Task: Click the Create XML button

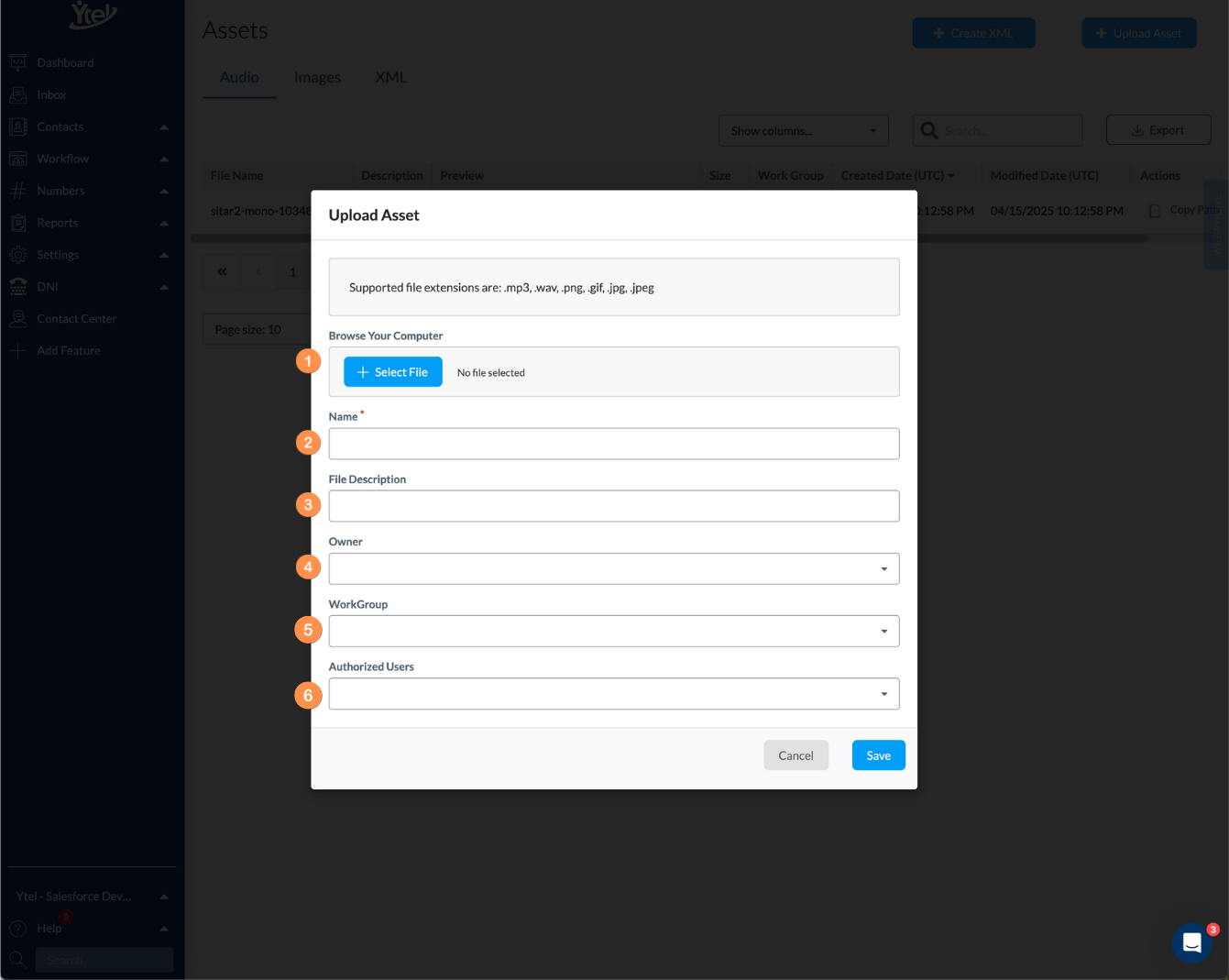Action: click(x=973, y=33)
